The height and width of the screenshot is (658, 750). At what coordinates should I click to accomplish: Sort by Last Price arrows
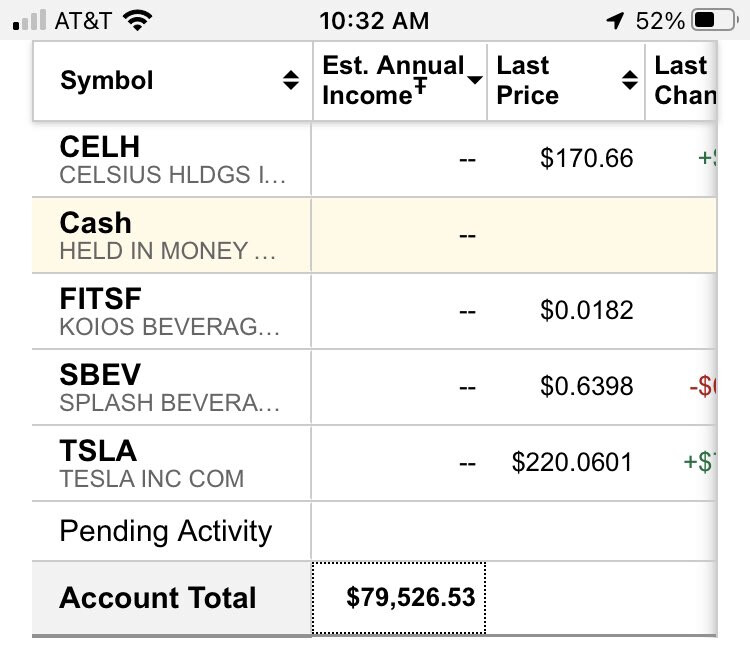[630, 80]
